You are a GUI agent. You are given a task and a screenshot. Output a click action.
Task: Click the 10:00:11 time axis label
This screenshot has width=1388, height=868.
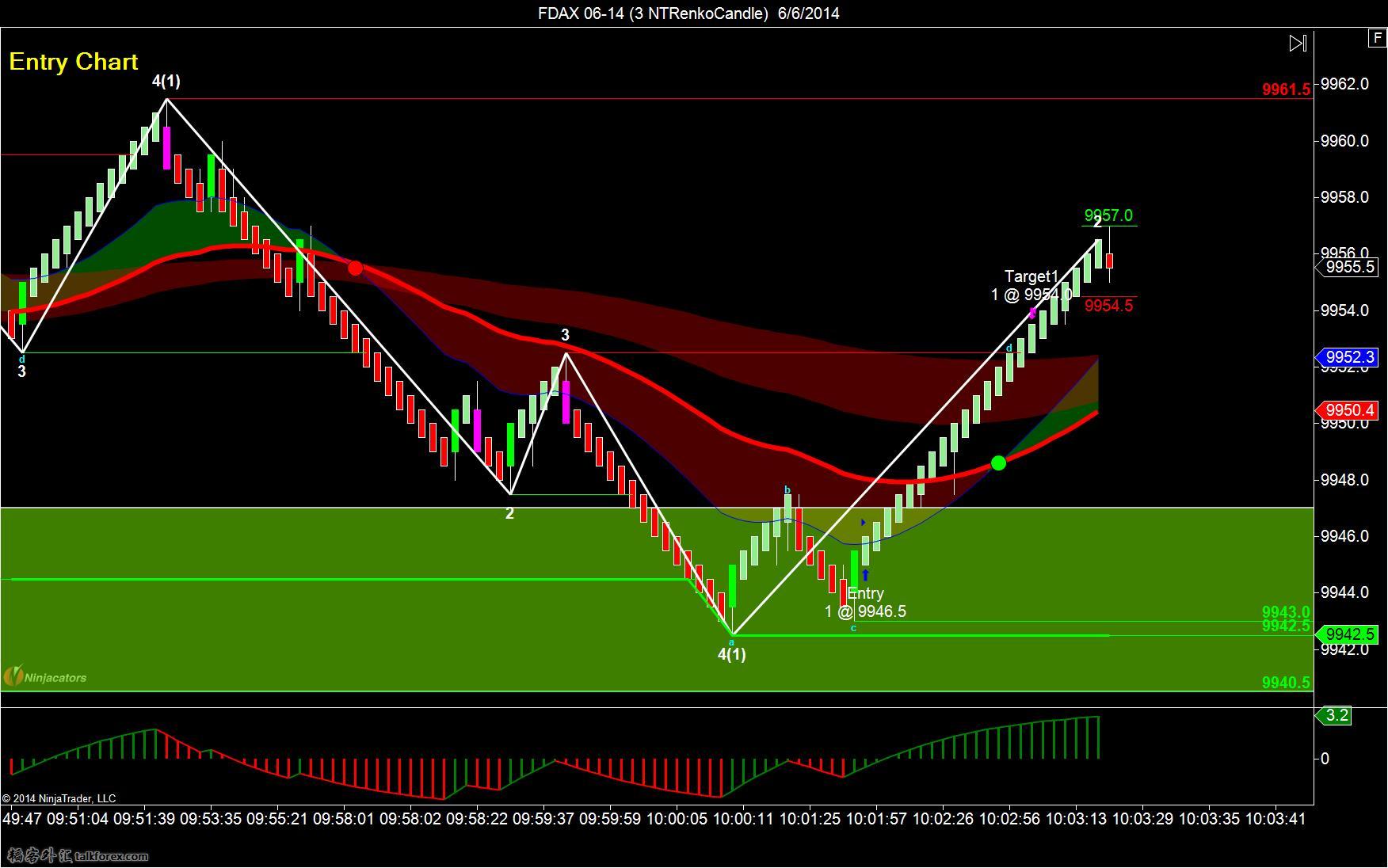coord(743,819)
